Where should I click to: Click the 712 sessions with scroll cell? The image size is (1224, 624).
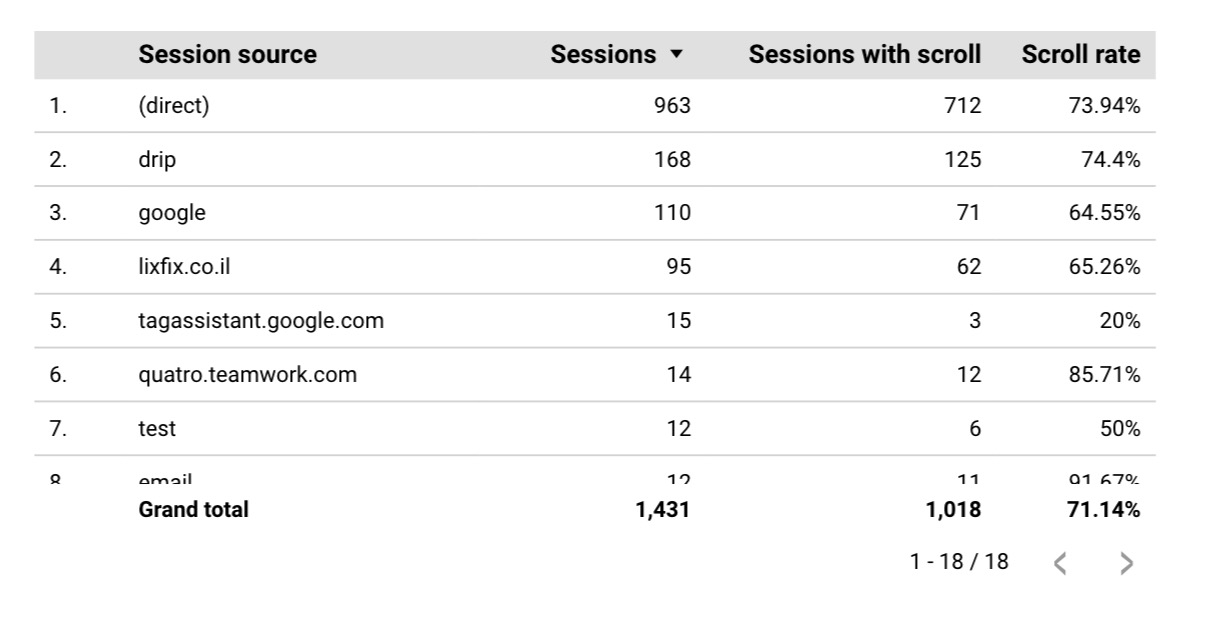[x=963, y=106]
